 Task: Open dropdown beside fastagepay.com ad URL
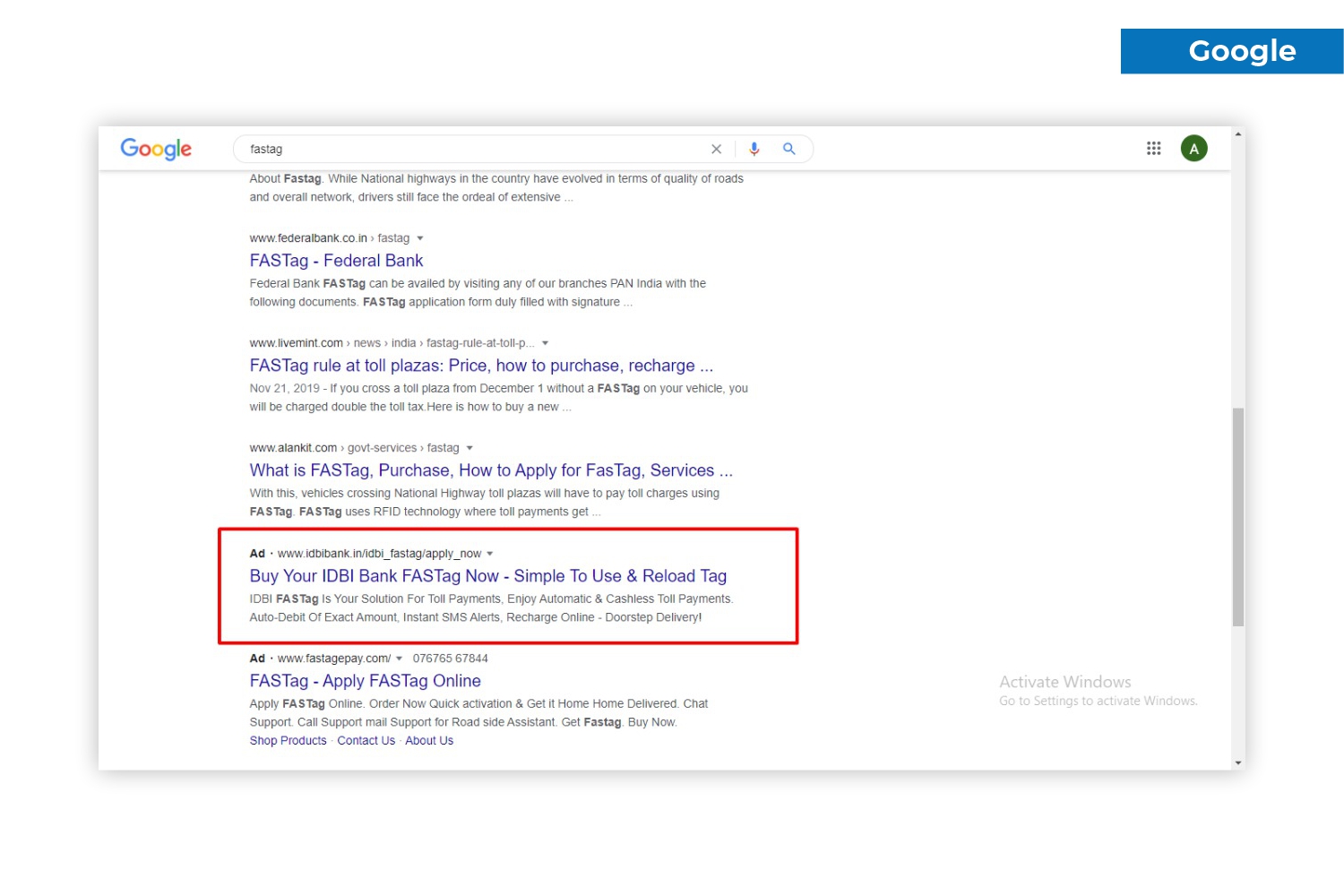click(x=400, y=659)
